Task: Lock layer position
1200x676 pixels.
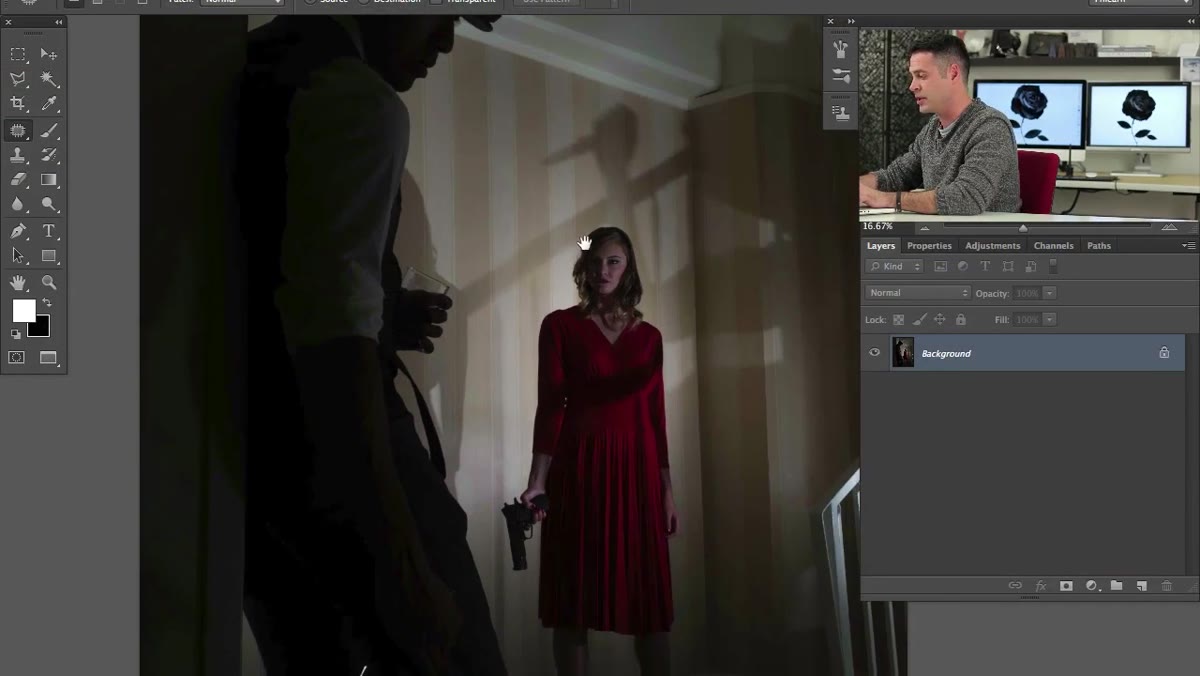Action: click(940, 319)
